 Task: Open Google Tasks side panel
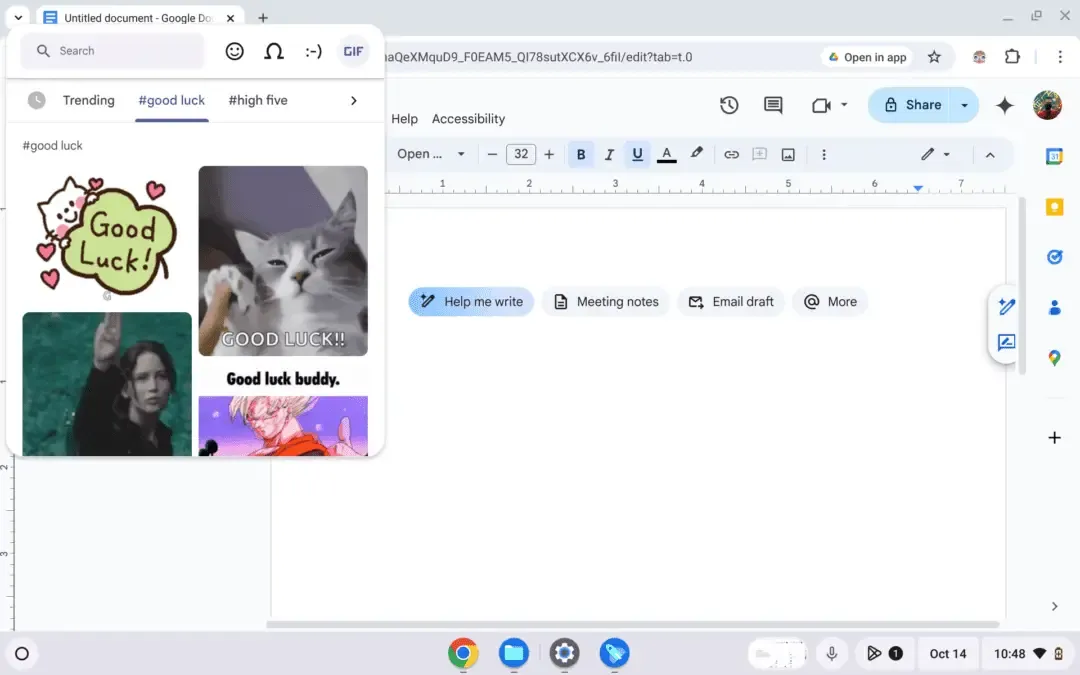pyautogui.click(x=1054, y=257)
